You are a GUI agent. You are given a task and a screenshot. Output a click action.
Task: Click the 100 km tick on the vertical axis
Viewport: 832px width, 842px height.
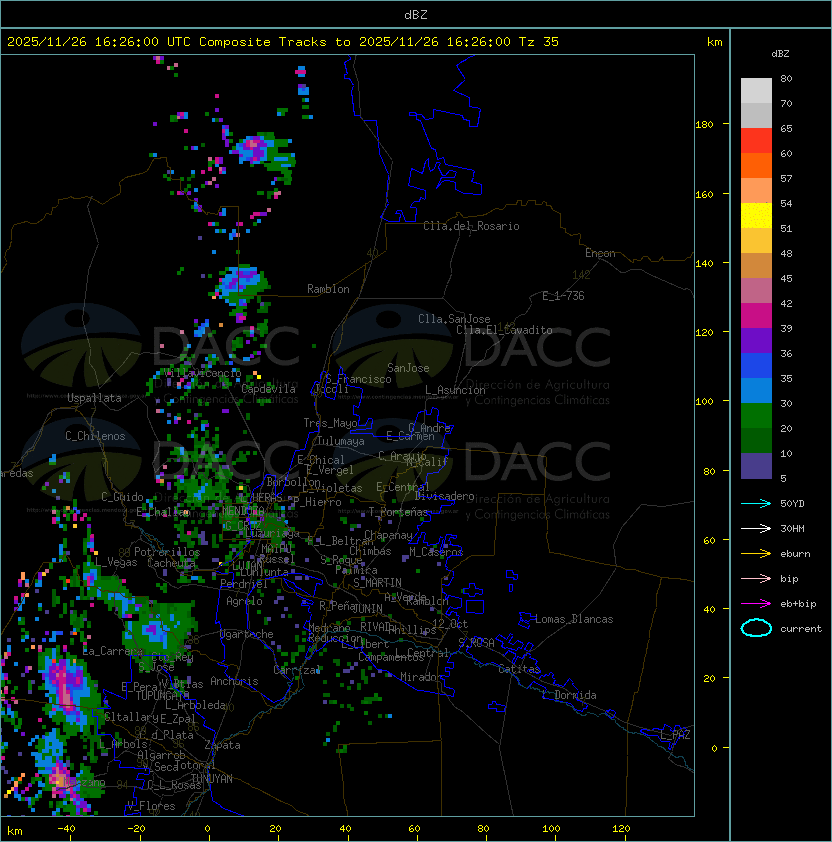coord(704,402)
